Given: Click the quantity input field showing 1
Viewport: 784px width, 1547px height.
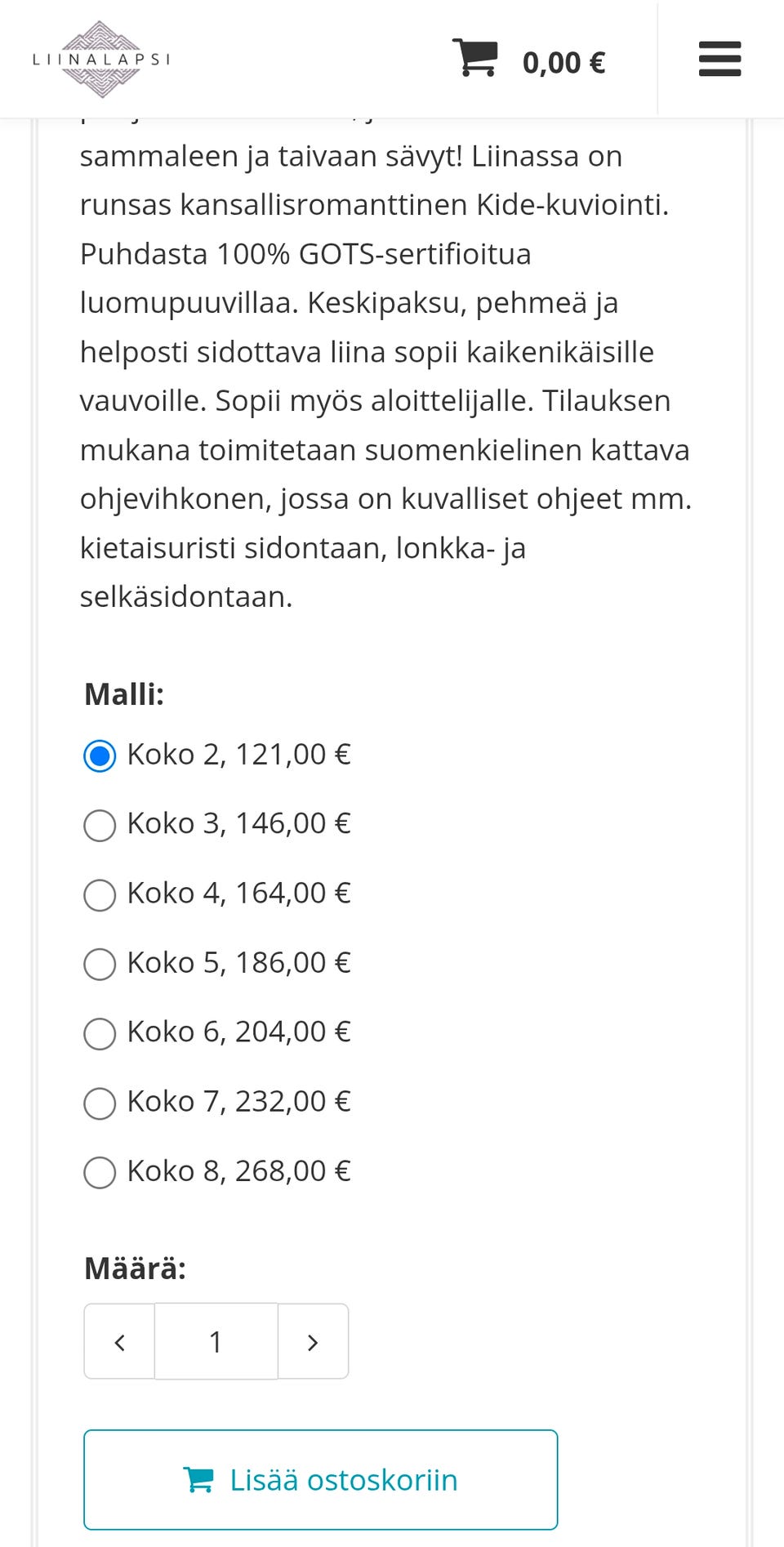Looking at the screenshot, I should click(216, 1341).
